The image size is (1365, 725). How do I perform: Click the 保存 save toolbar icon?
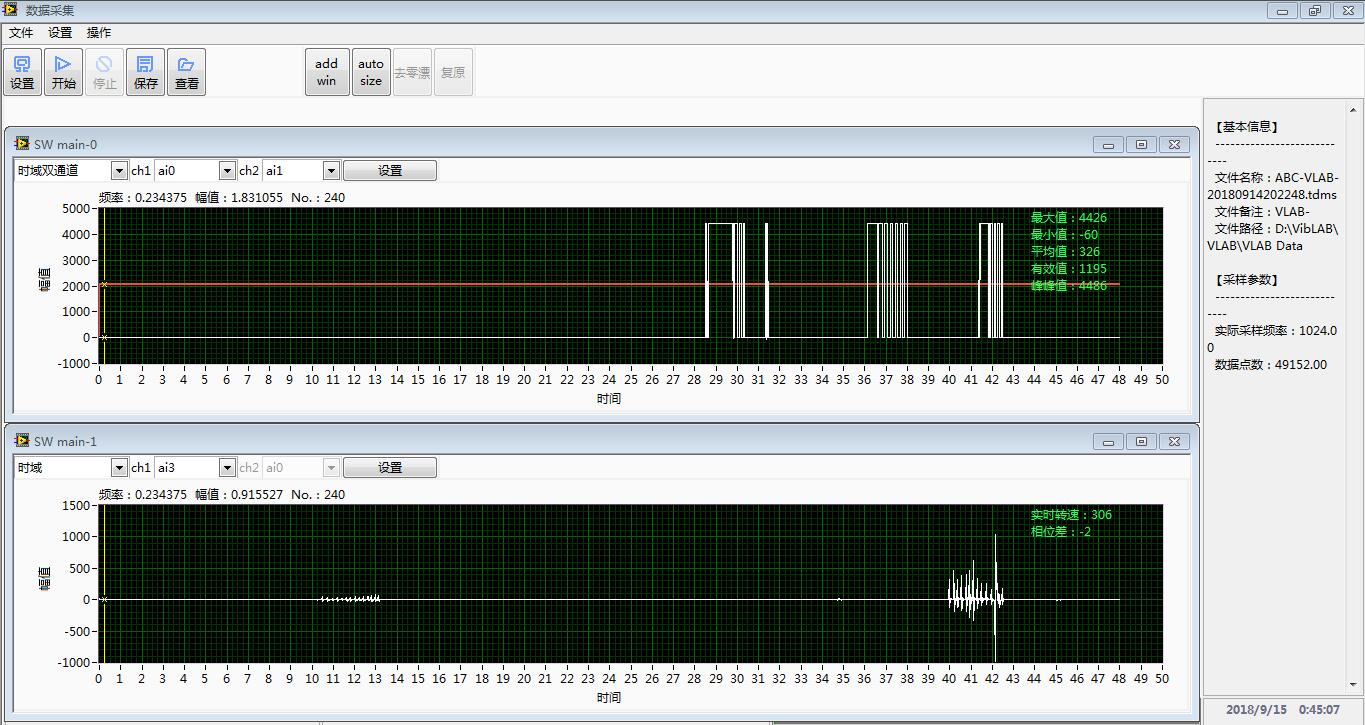[146, 72]
